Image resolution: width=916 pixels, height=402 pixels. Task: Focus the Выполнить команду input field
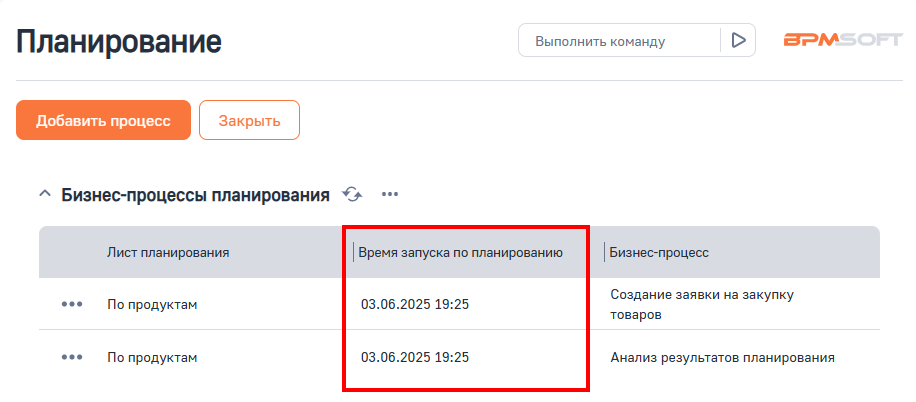[620, 41]
